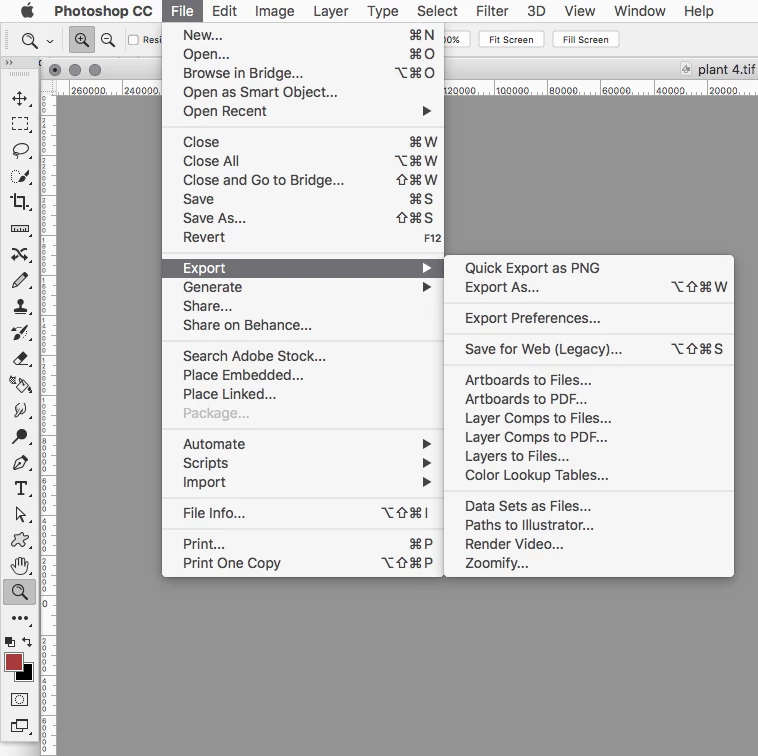Viewport: 758px width, 756px height.
Task: Open the Image menu
Action: [x=275, y=11]
